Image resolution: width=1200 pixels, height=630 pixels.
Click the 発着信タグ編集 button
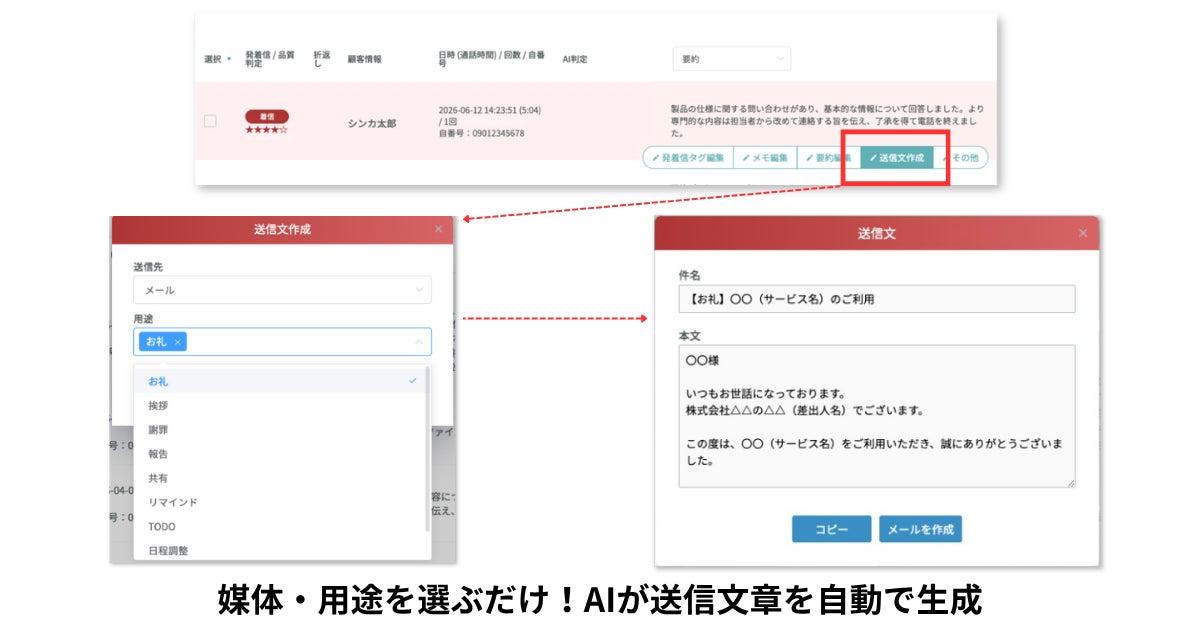pyautogui.click(x=688, y=158)
